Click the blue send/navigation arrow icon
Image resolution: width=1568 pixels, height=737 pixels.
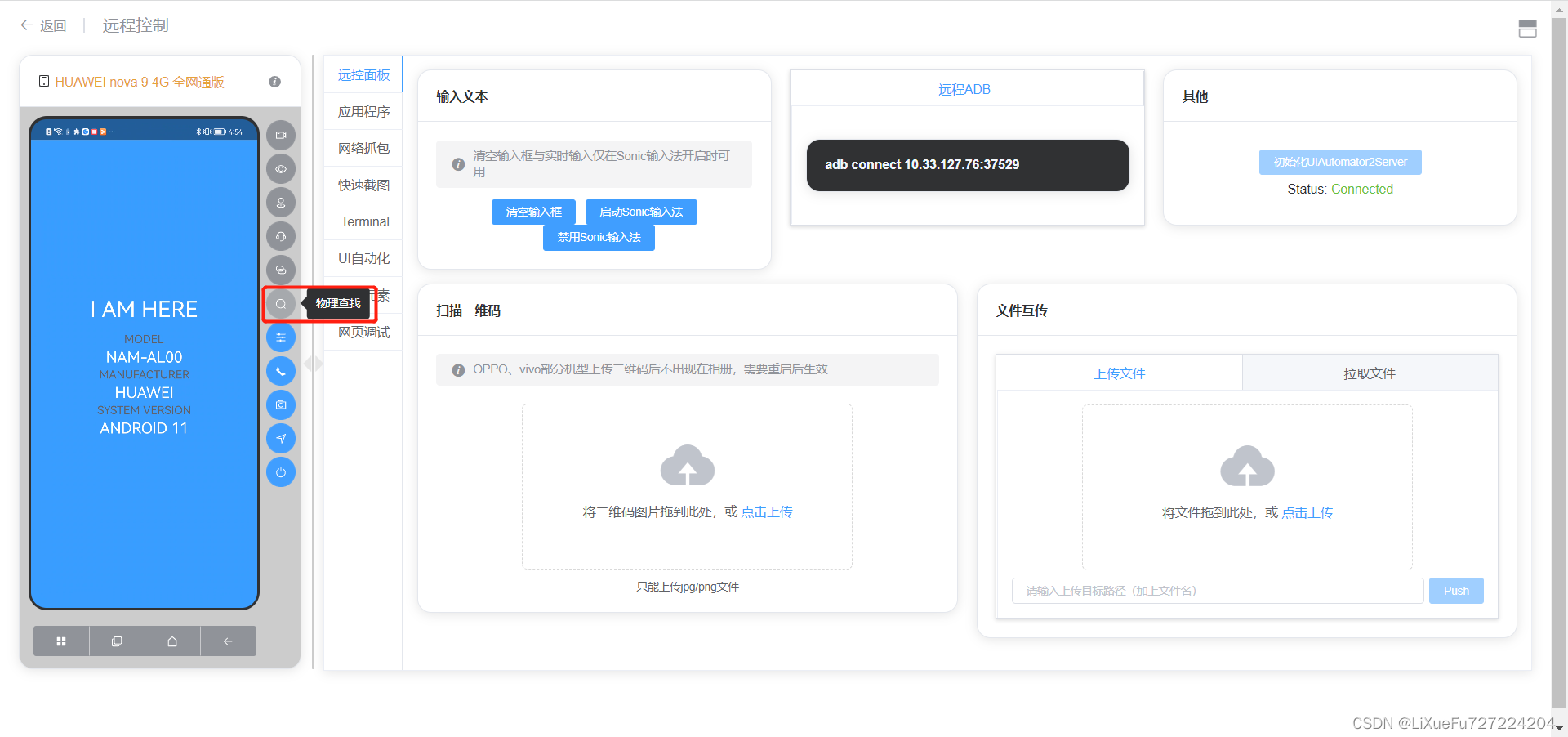pyautogui.click(x=280, y=438)
